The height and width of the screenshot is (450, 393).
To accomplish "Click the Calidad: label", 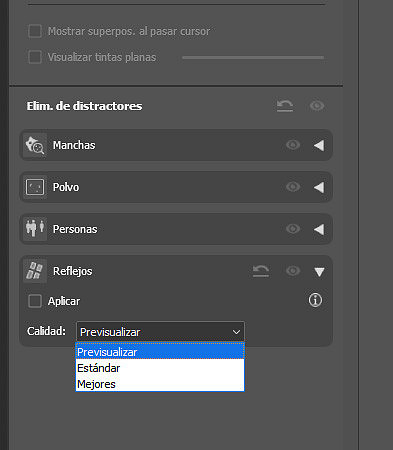I will click(46, 331).
